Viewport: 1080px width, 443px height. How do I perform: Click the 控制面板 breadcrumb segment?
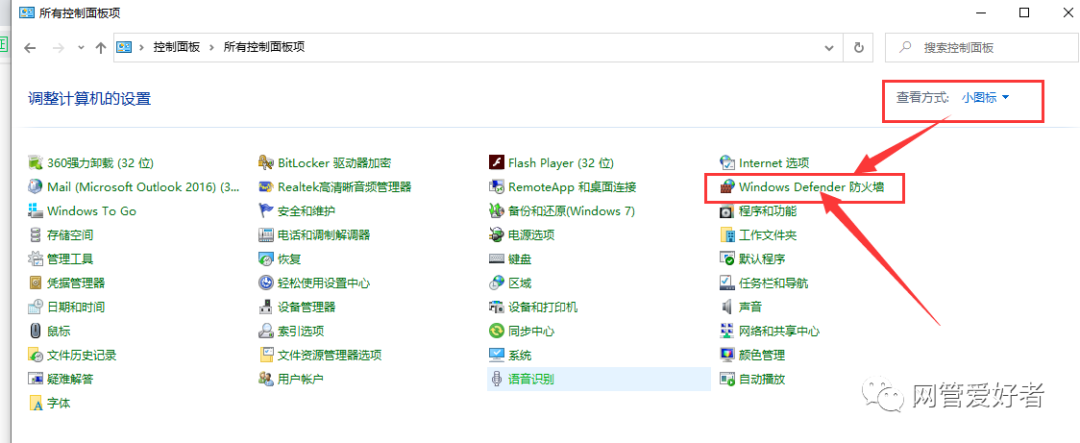click(x=176, y=48)
